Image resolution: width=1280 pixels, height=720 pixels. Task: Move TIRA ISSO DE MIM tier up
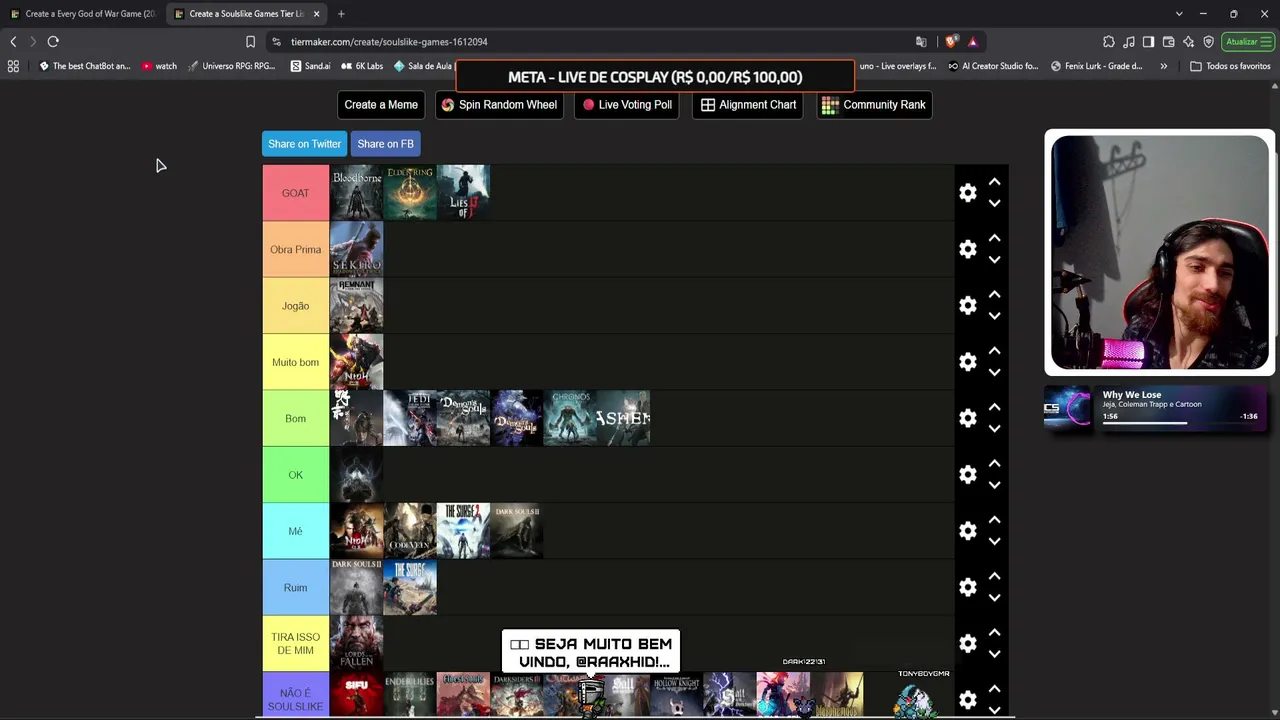pyautogui.click(x=994, y=633)
